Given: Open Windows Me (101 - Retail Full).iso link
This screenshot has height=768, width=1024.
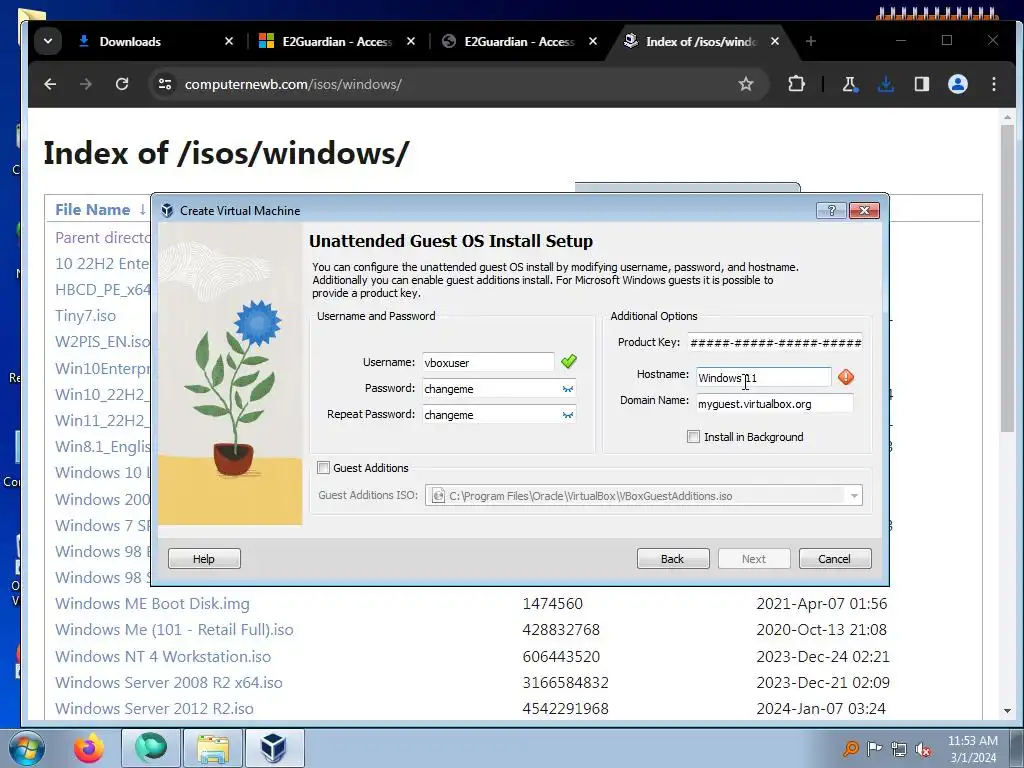Looking at the screenshot, I should pos(174,630).
